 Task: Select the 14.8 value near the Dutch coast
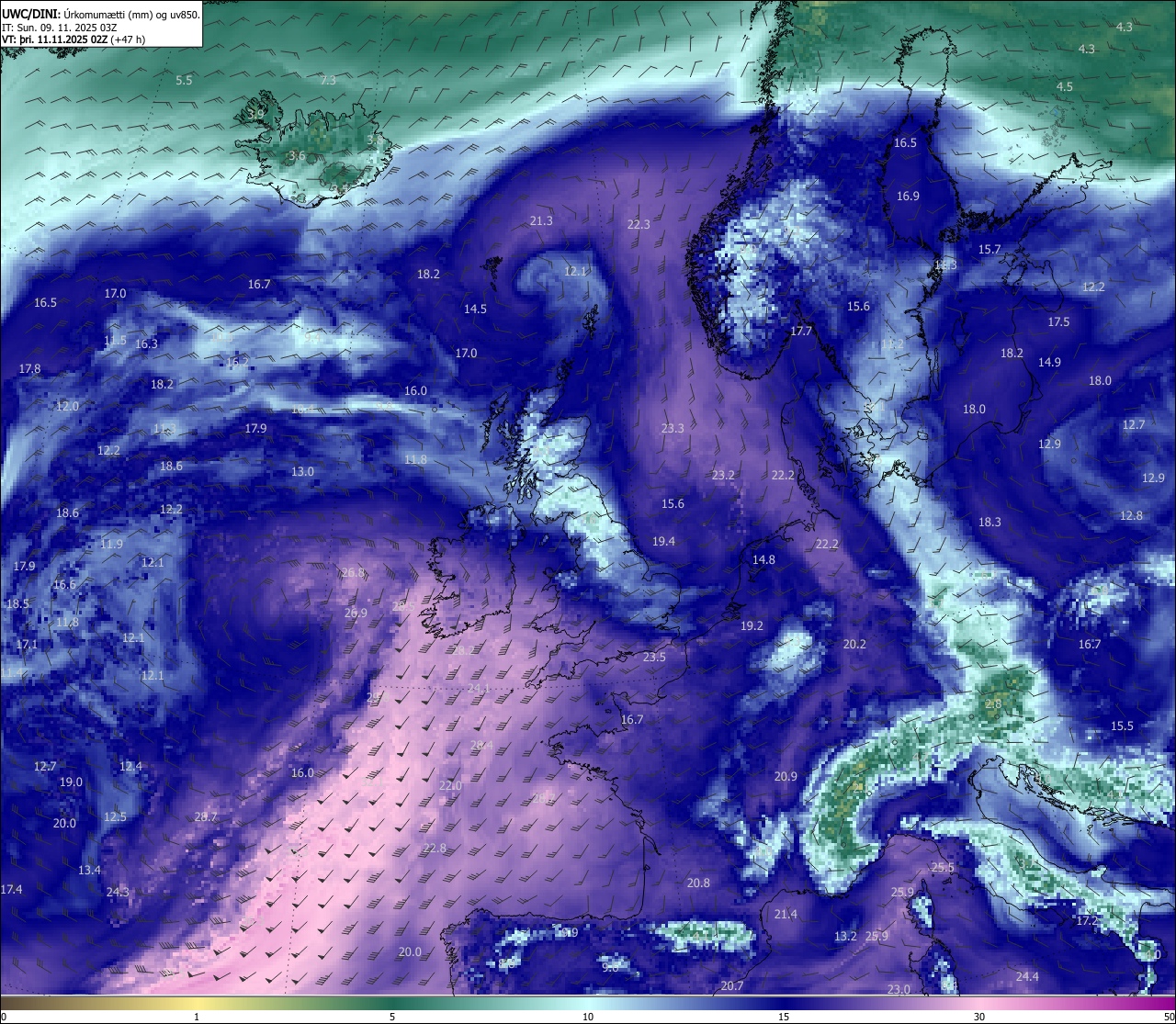point(763,560)
